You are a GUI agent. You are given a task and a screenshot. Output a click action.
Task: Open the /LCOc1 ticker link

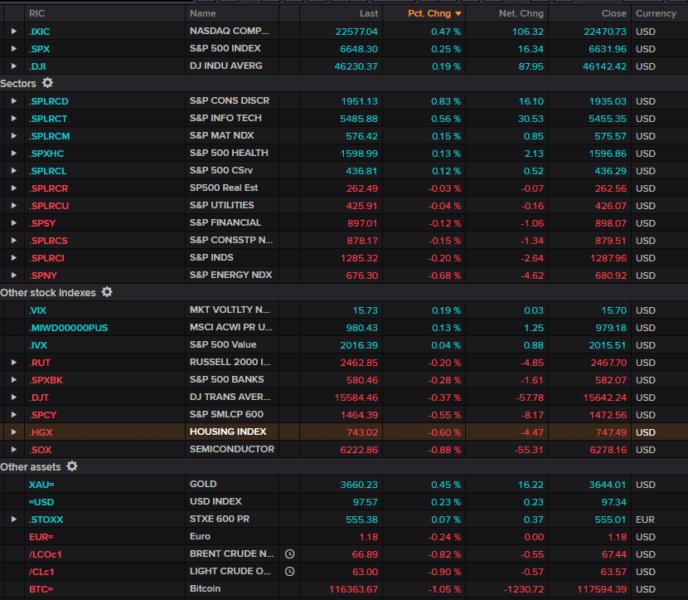point(46,554)
